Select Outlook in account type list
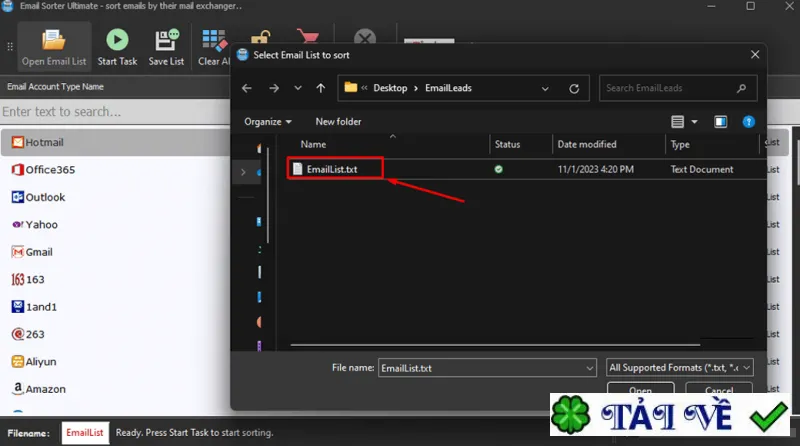Screen dimensions: 800x446 (x=115, y=197)
